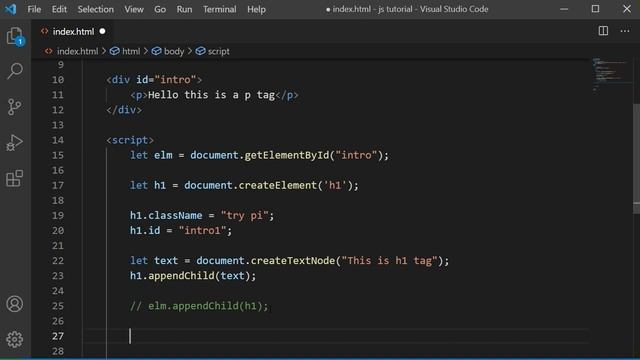This screenshot has height=360, width=640.
Task: Minimize the VS Code window
Action: 564,9
